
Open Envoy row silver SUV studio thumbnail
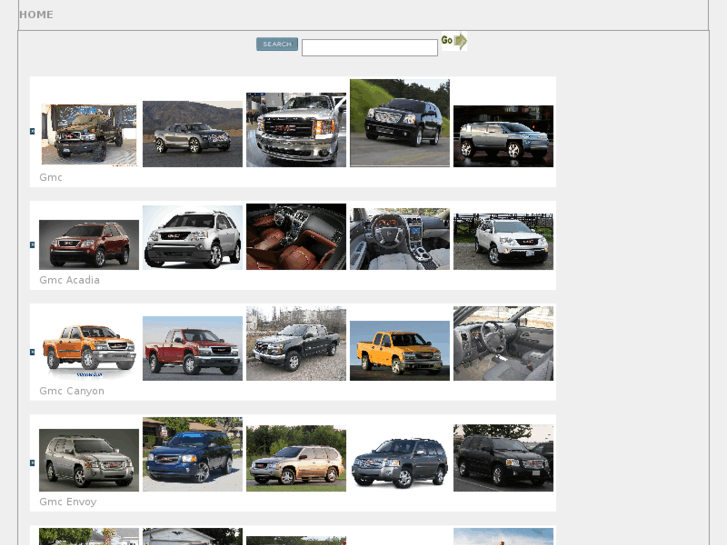(89, 460)
